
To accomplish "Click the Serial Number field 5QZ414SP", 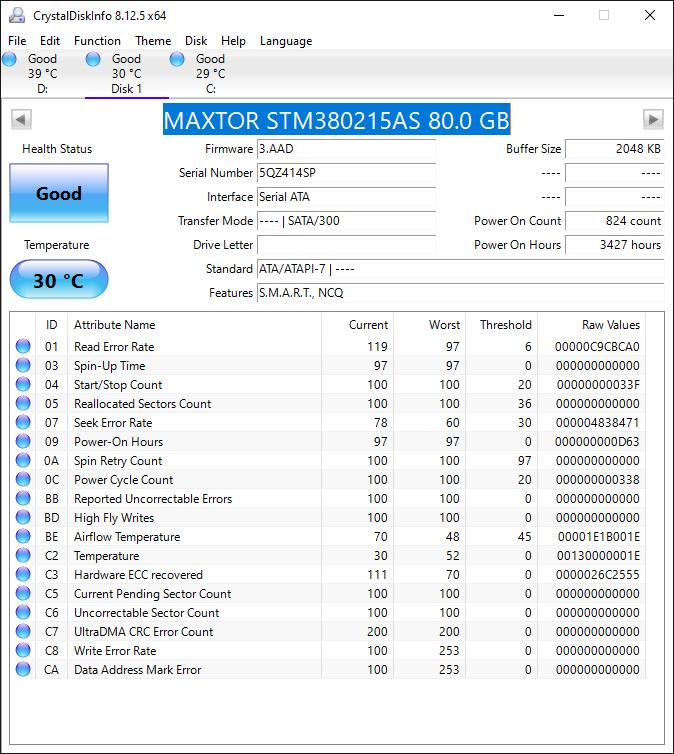I will pyautogui.click(x=347, y=173).
